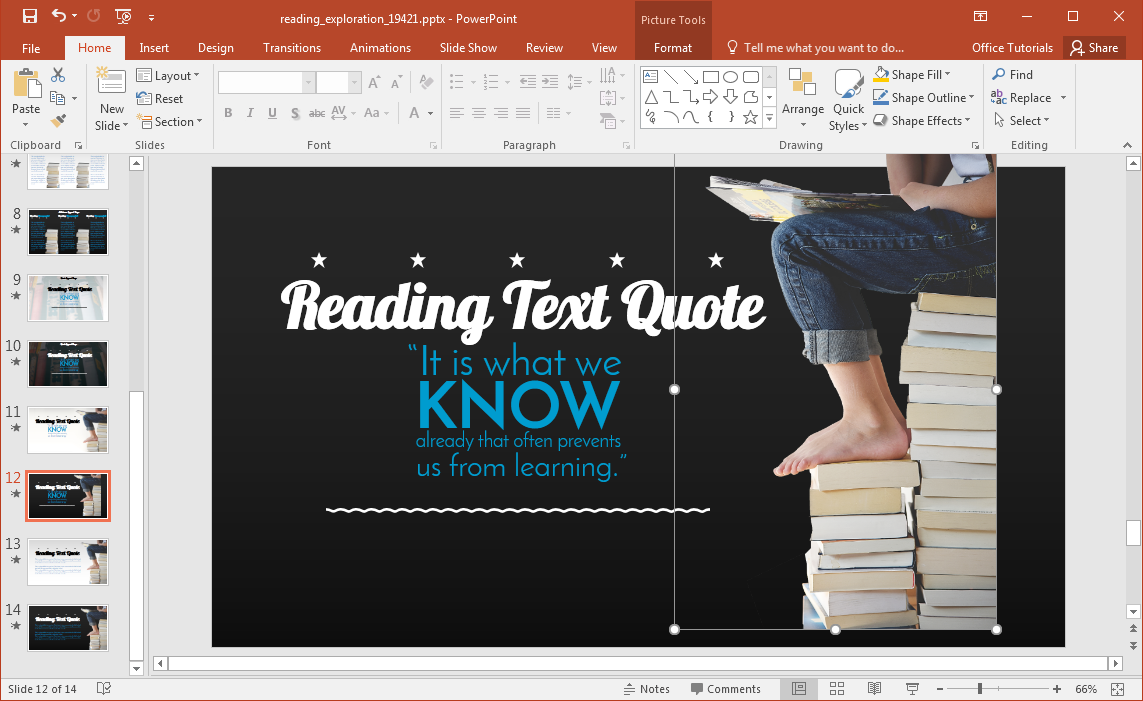Start Slide Show from status bar icon

912,689
